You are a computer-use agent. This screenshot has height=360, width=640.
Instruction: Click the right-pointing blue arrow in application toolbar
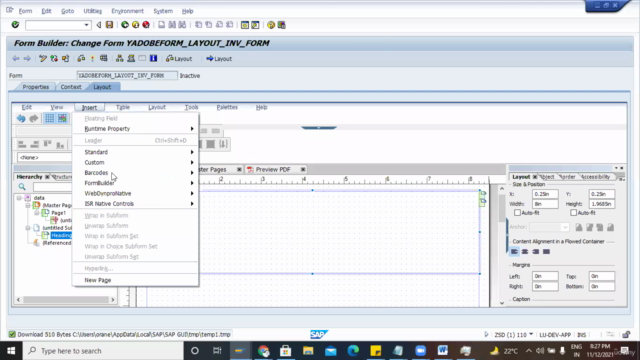coord(27,58)
